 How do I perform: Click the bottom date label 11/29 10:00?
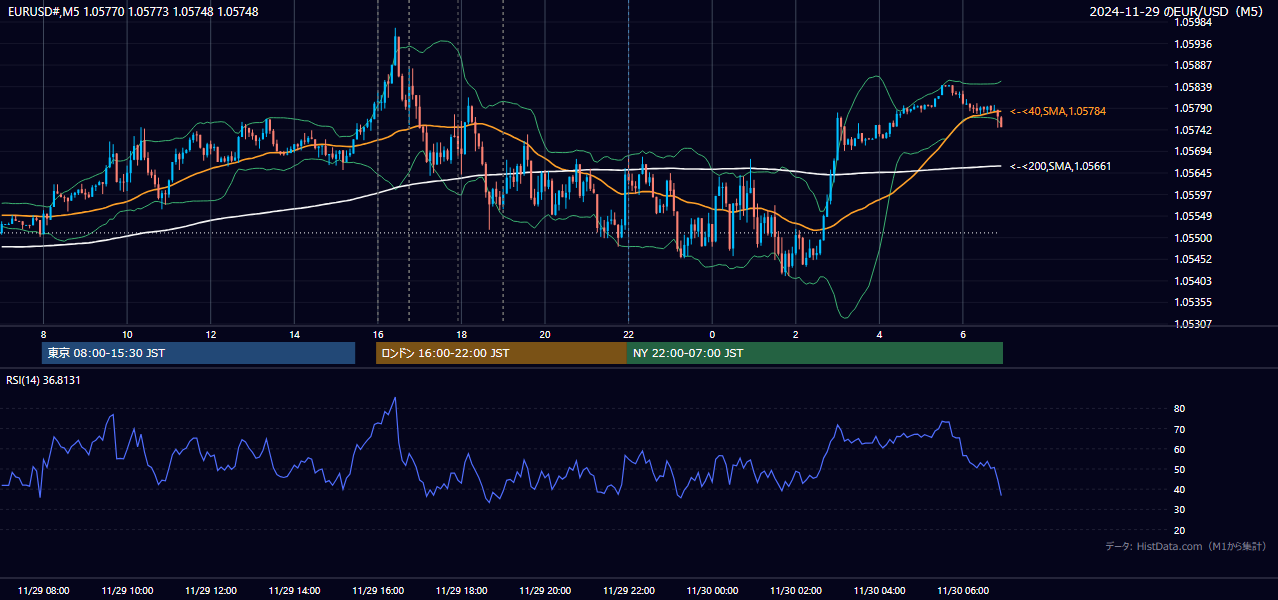[x=127, y=591]
